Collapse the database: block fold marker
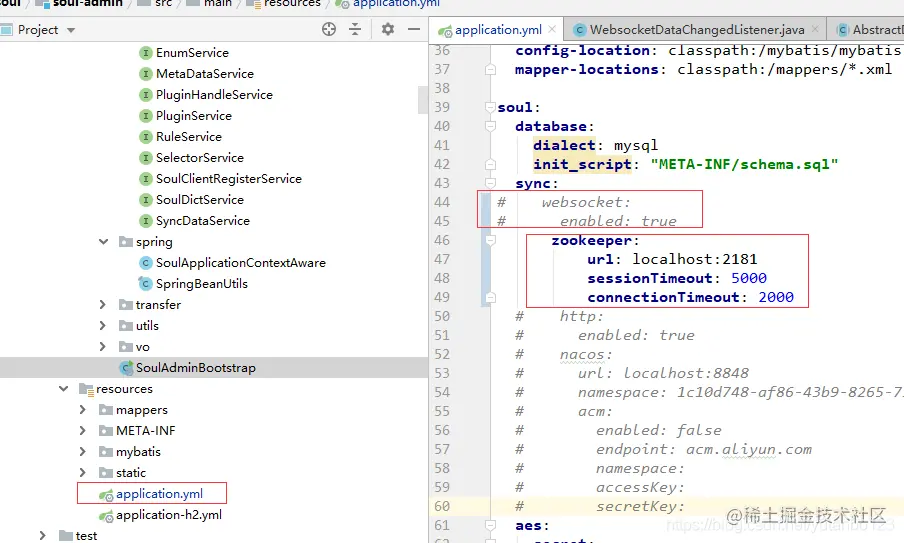 491,126
